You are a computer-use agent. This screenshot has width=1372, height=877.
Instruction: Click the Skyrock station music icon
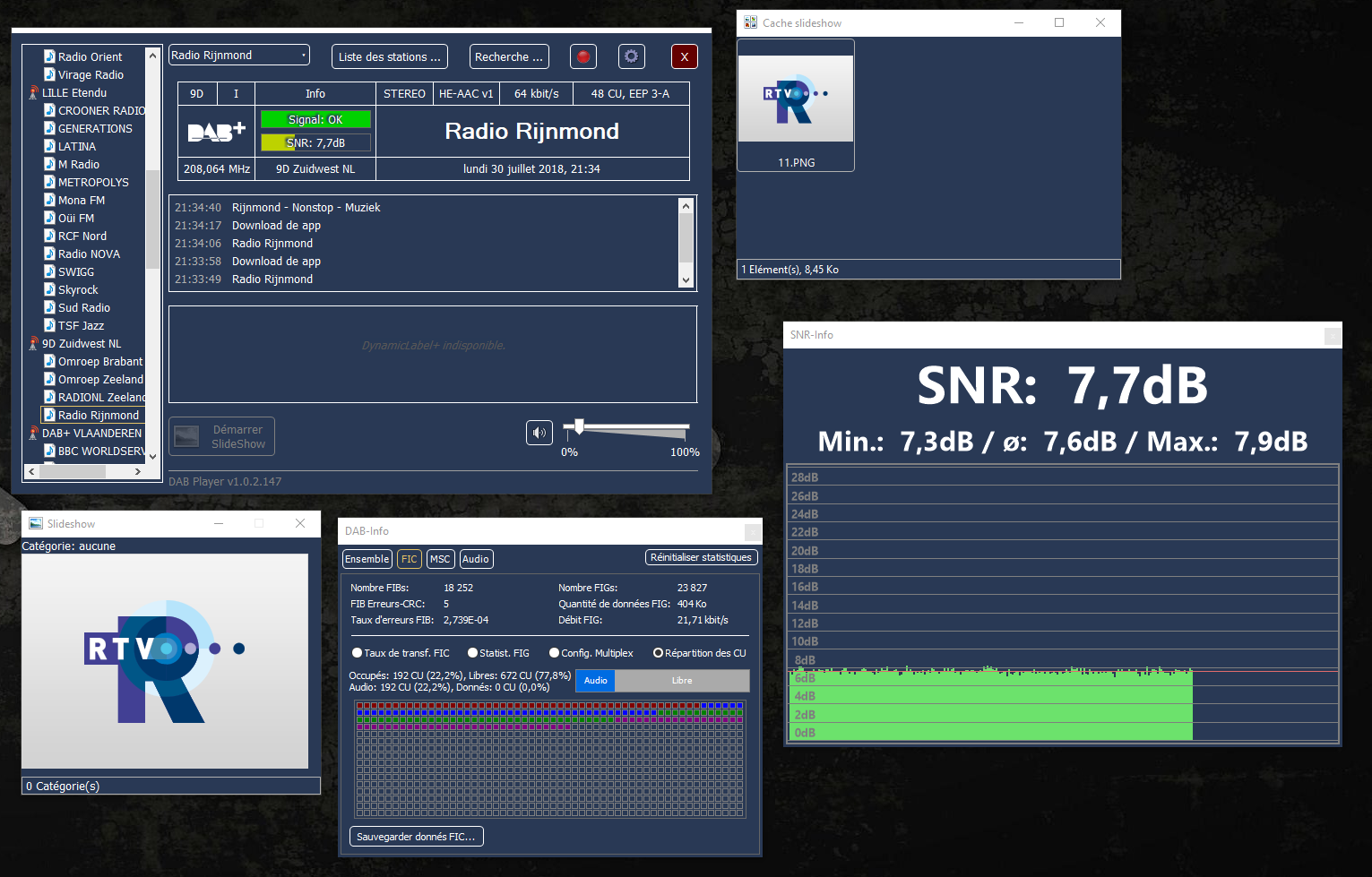coord(50,289)
